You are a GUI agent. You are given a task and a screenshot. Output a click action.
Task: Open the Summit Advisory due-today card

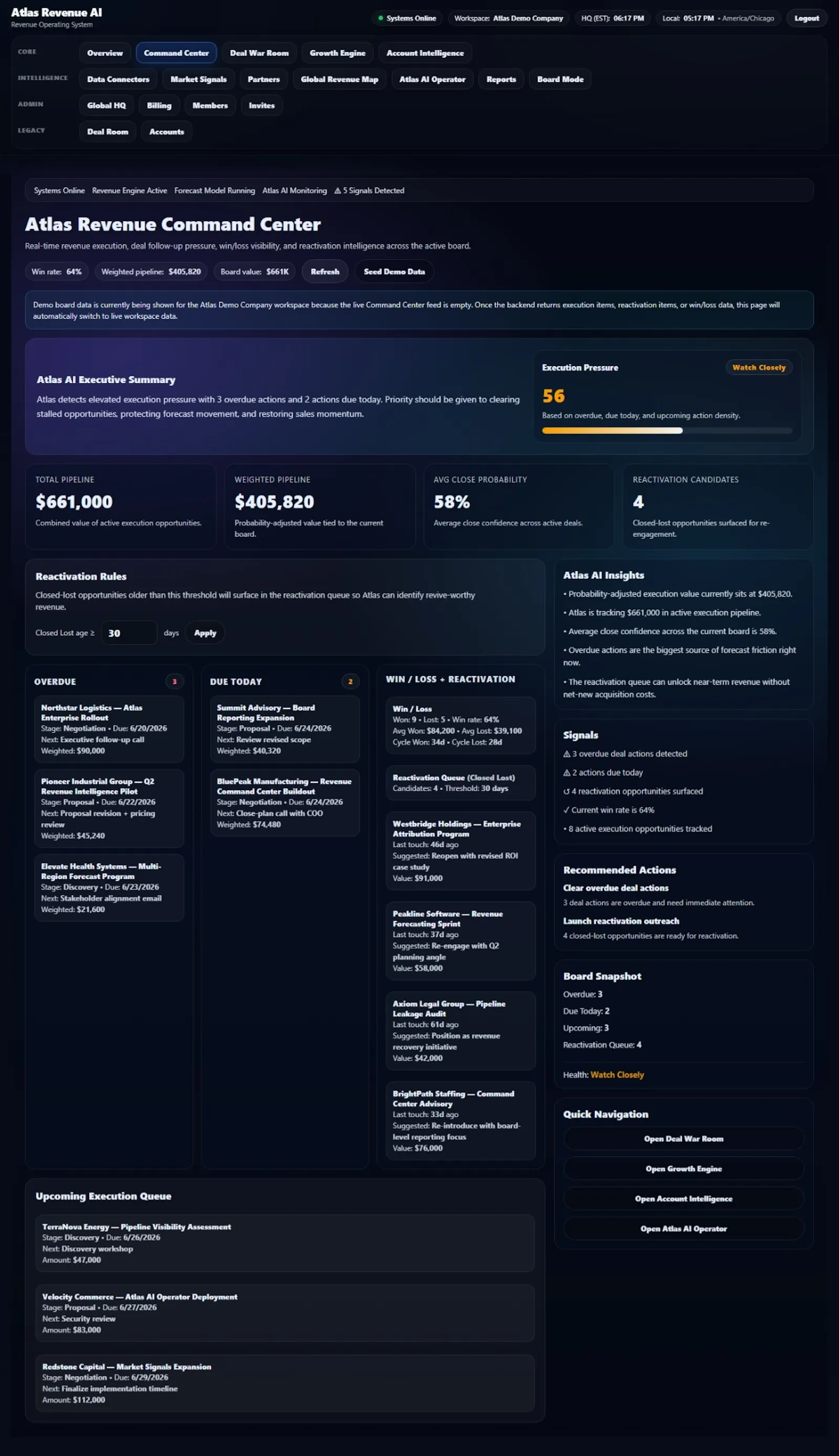click(285, 729)
